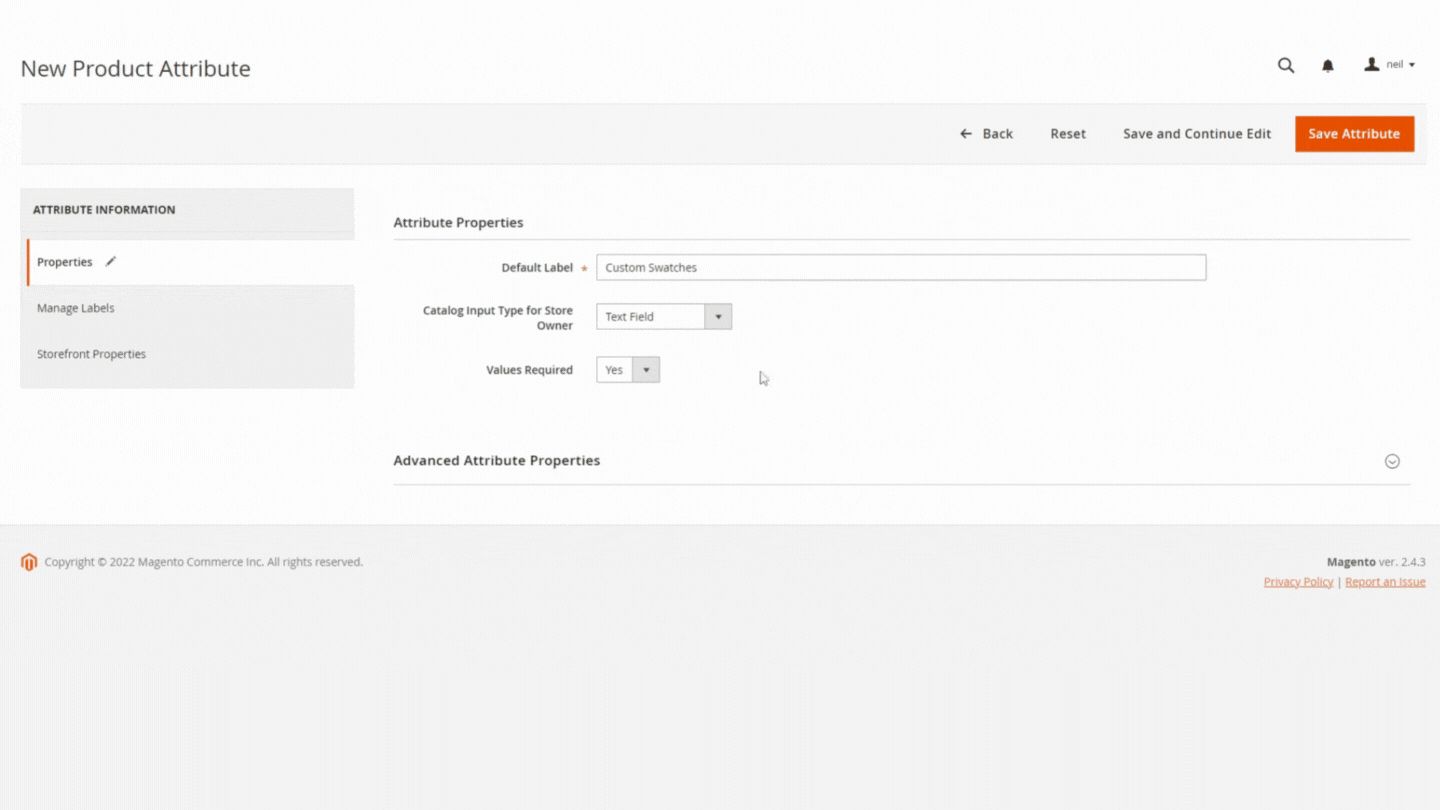
Task: Expand the Advanced Attribute Properties section
Action: tap(497, 460)
